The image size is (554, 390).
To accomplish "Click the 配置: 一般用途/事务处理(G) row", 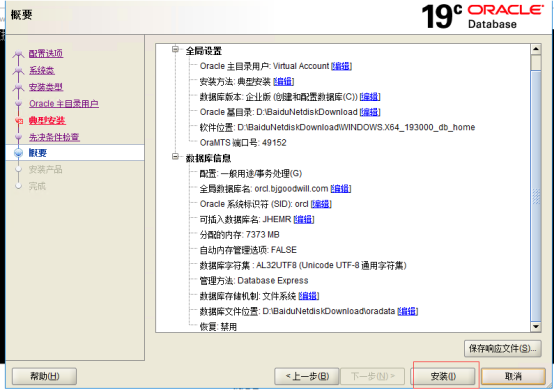I will click(251, 173).
